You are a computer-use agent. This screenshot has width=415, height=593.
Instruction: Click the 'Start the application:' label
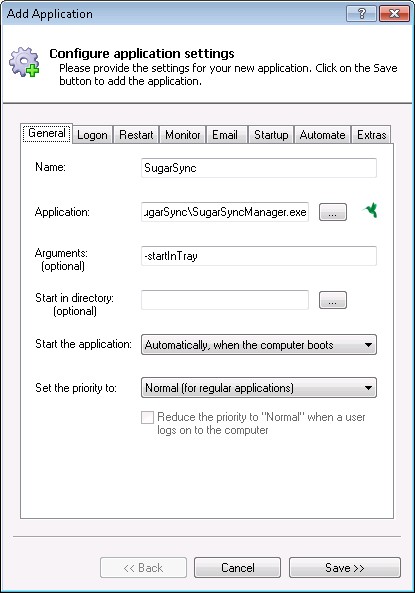[x=83, y=344]
